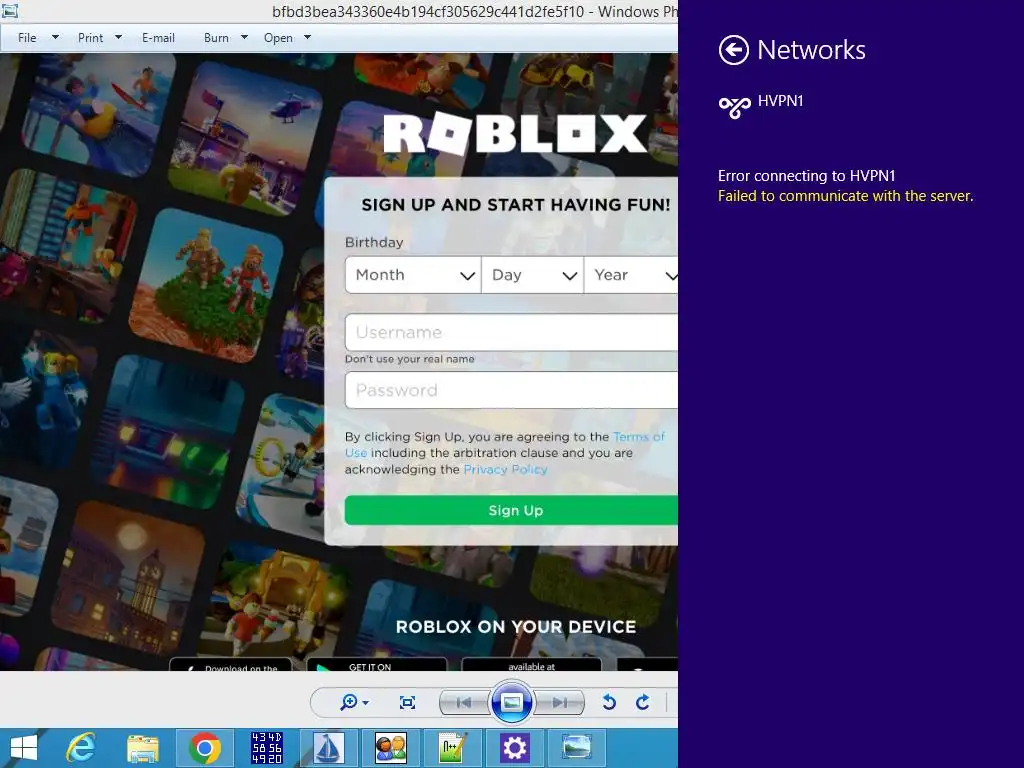
Task: Open the Terms of Use link
Action: 639,436
